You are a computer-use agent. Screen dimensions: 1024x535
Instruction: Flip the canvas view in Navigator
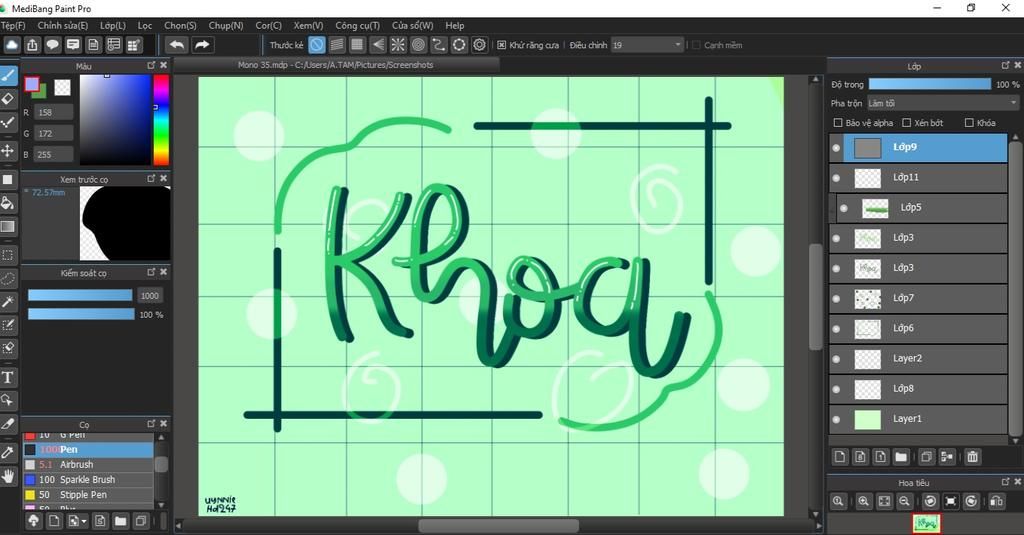[x=996, y=501]
